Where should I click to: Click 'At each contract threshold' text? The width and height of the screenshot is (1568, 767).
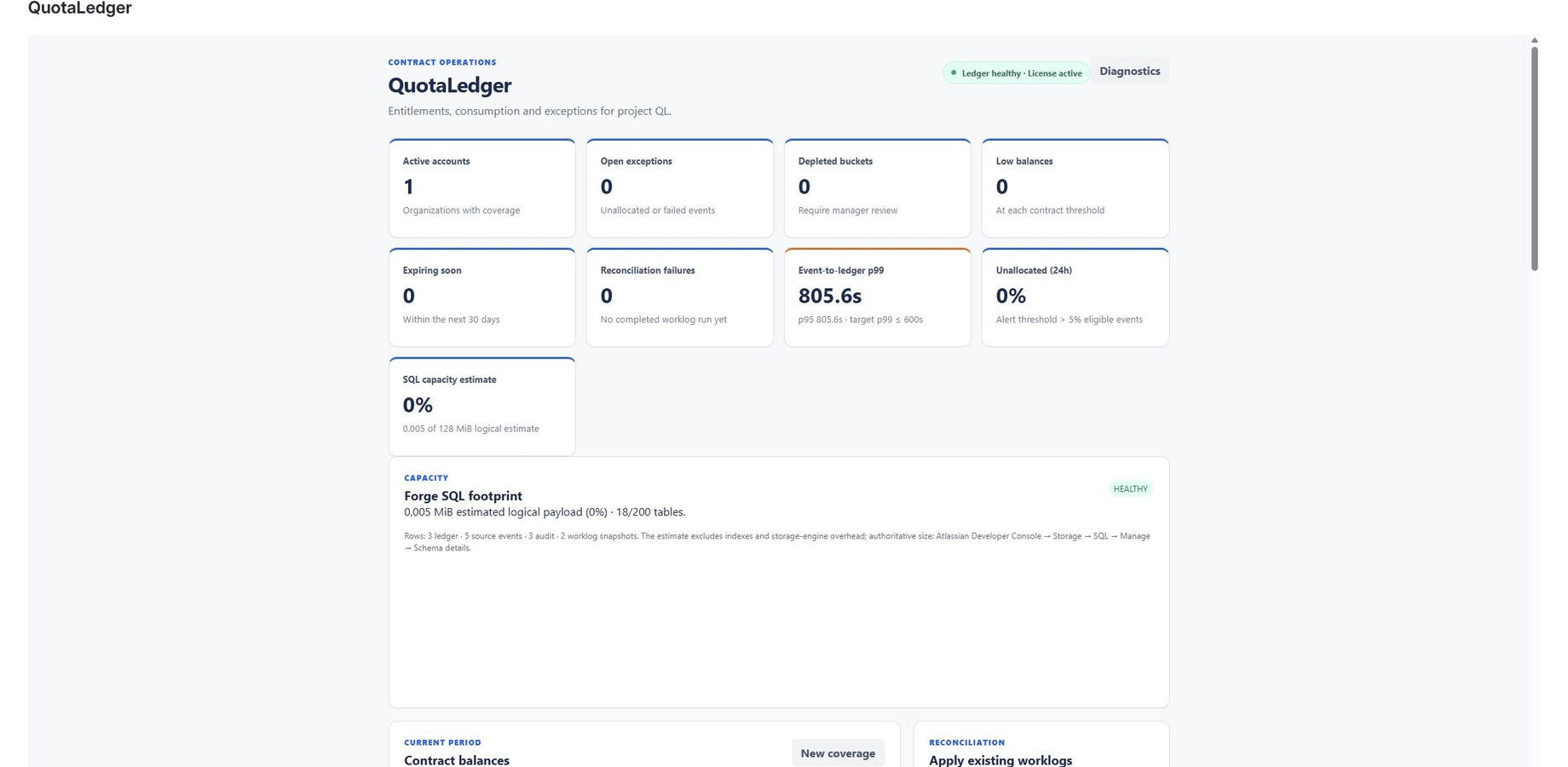(x=1050, y=210)
